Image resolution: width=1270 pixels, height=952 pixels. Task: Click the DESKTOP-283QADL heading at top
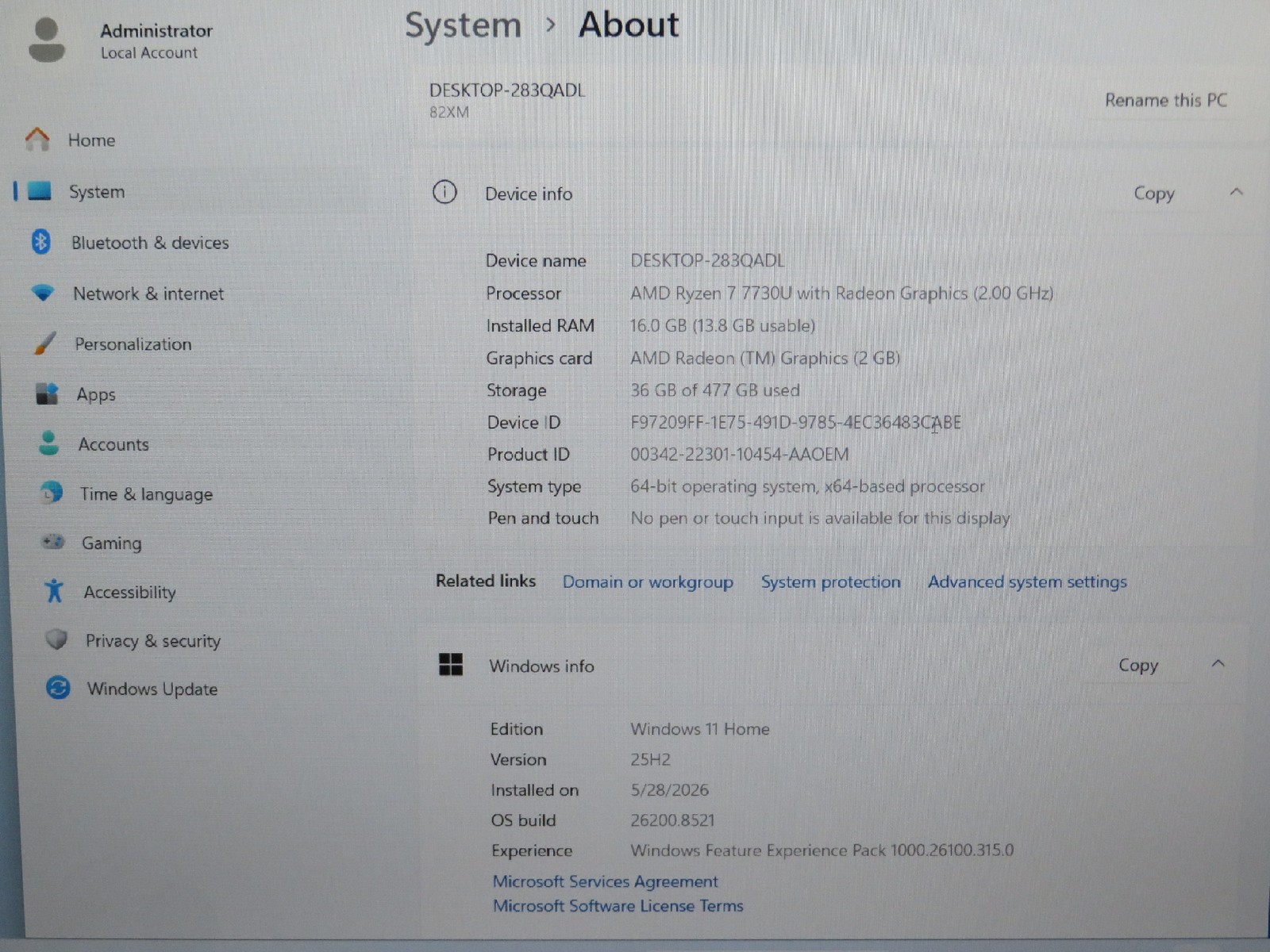[x=506, y=90]
